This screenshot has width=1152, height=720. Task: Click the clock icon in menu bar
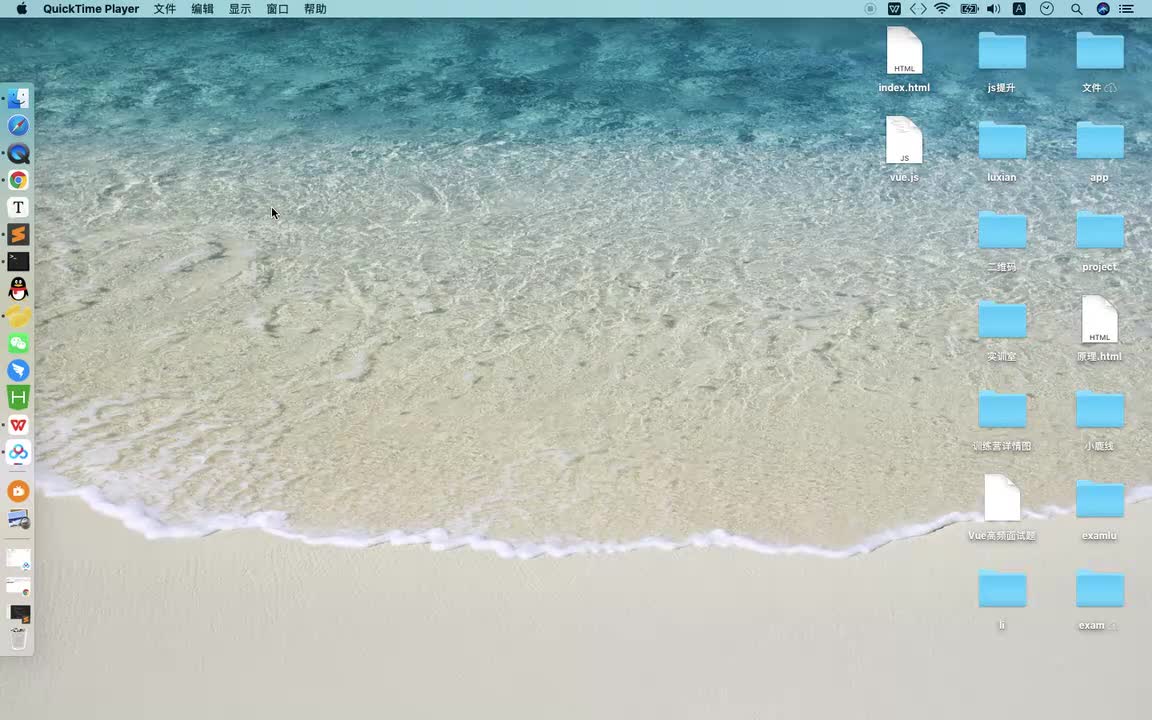point(1047,9)
